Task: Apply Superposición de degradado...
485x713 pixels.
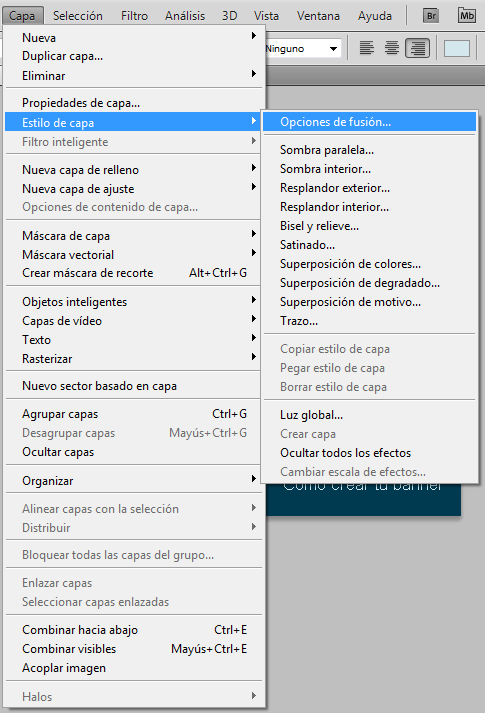Action: tap(370, 283)
